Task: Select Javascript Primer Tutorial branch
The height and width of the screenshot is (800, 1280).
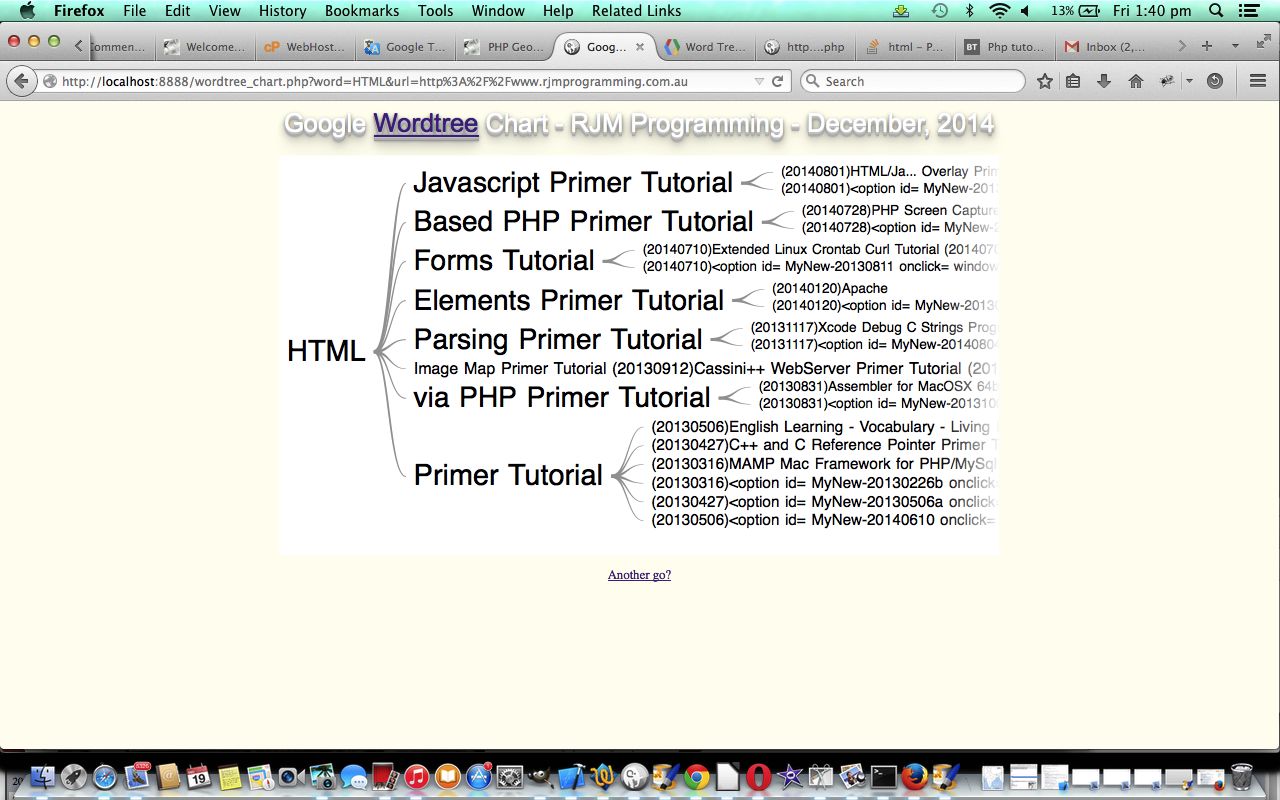Action: point(573,182)
